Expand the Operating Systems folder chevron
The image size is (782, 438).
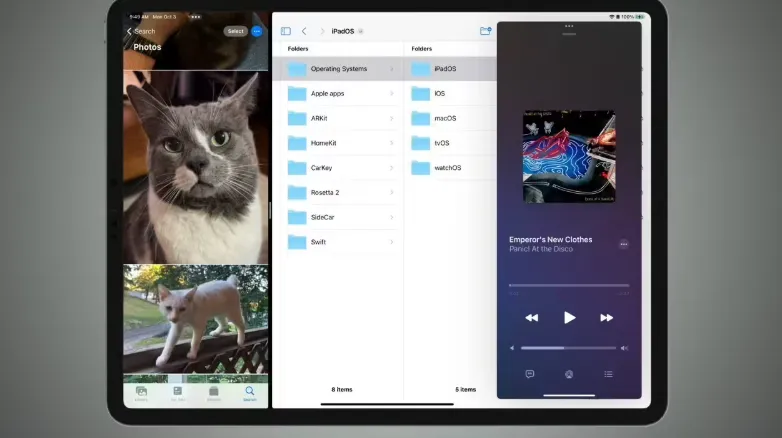coord(391,69)
